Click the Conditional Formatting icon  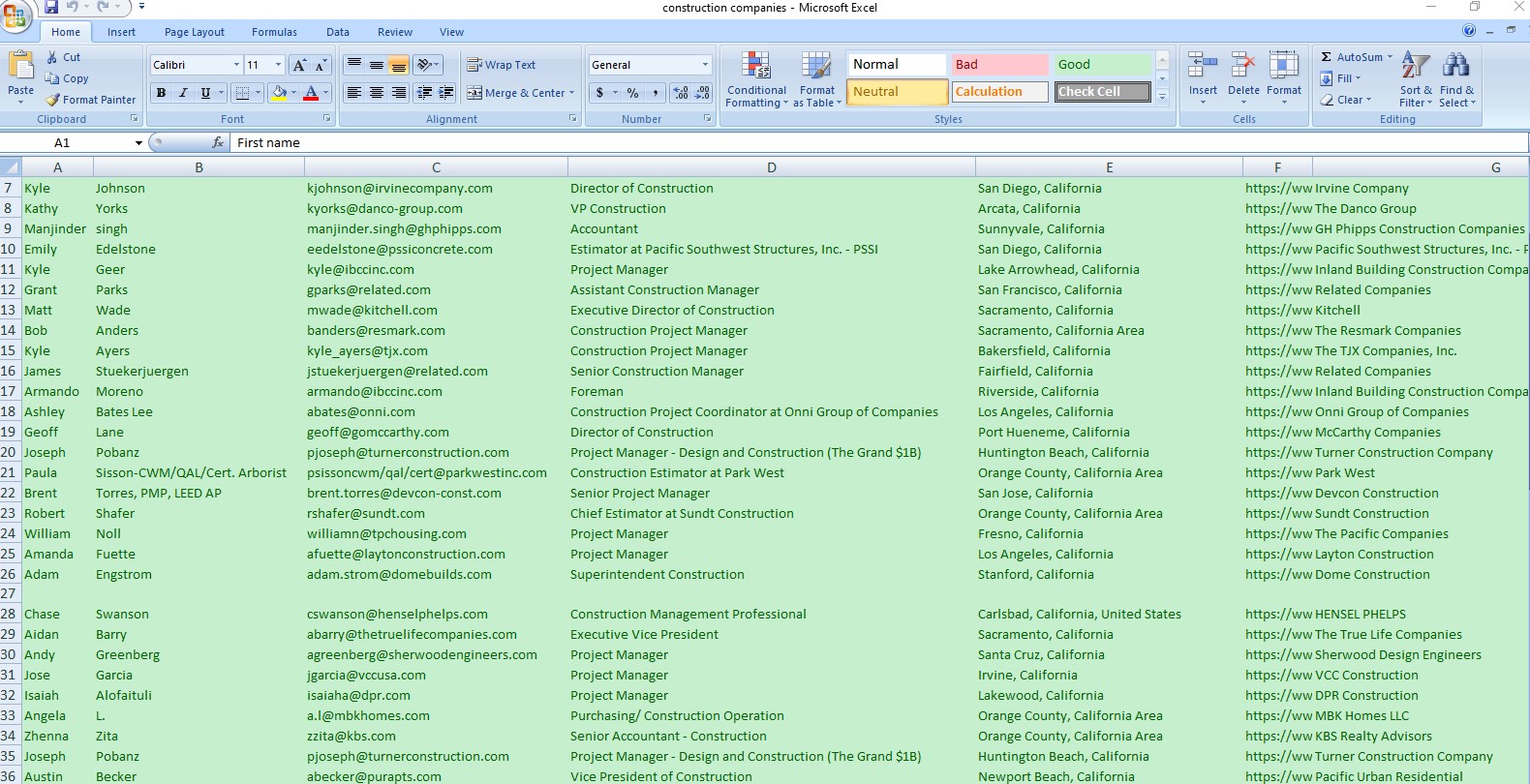[x=756, y=67]
